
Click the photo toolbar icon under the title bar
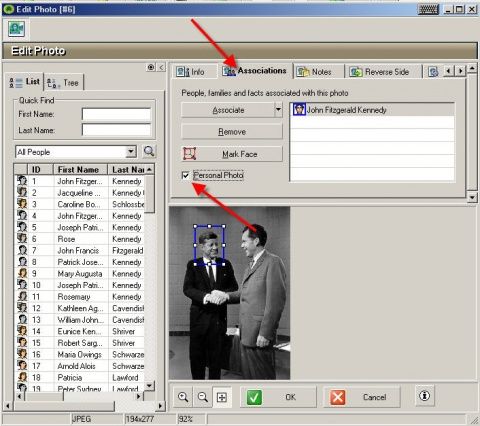click(16, 28)
